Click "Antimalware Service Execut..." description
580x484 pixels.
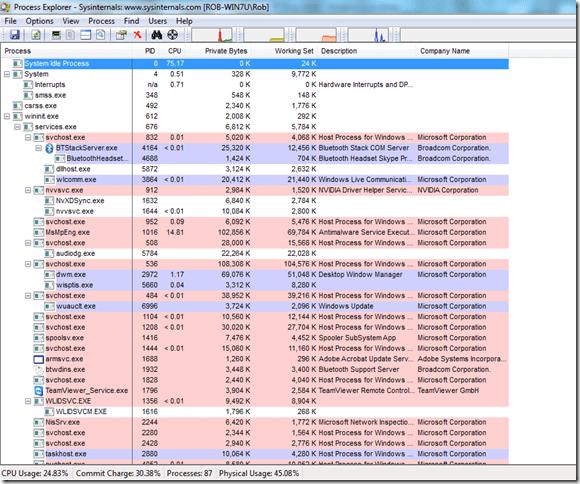[366, 232]
